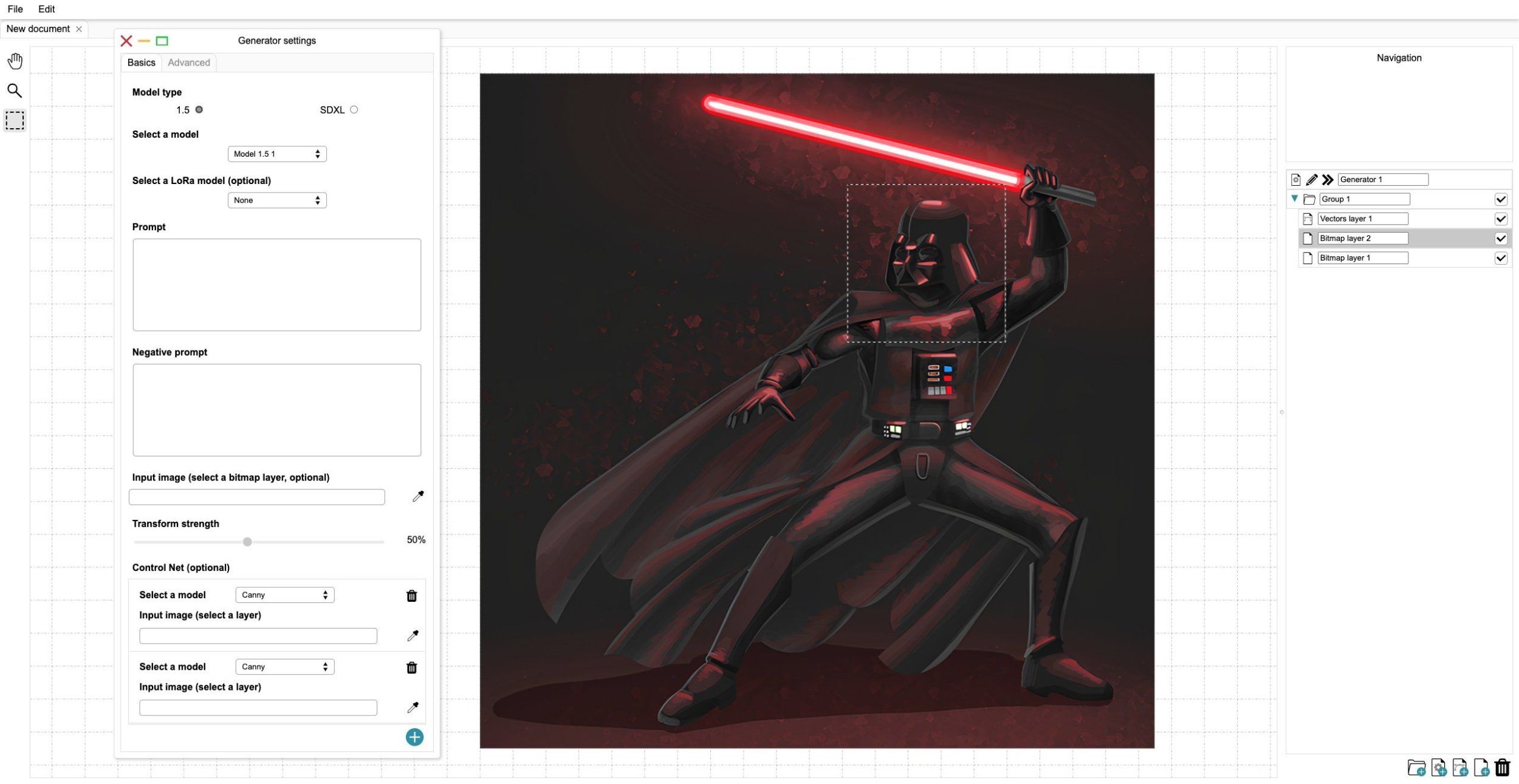Click the Transform strength slider handle
Screen dimensions: 1519x784
click(x=247, y=542)
